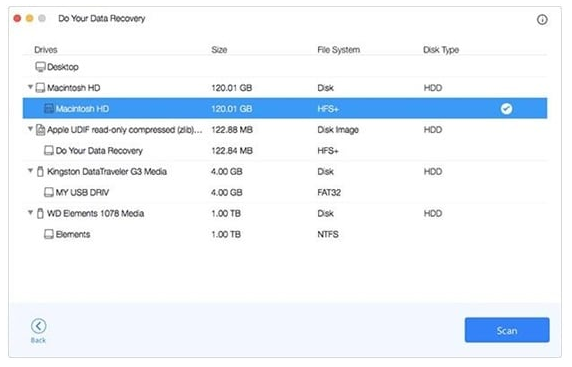Click the Disk Type column header
Screen dimensions: 572x367
click(x=441, y=50)
